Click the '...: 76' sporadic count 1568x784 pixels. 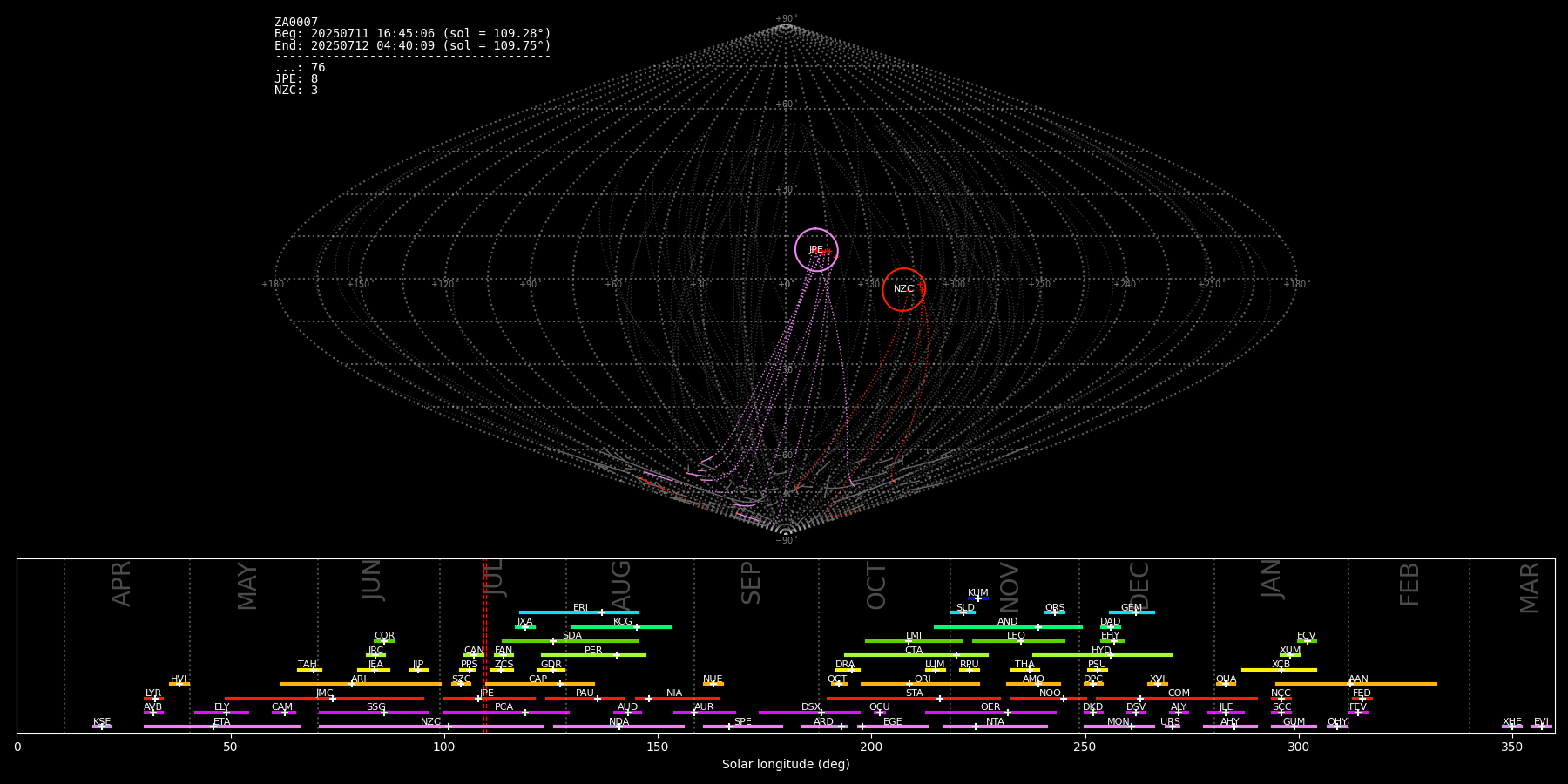300,68
